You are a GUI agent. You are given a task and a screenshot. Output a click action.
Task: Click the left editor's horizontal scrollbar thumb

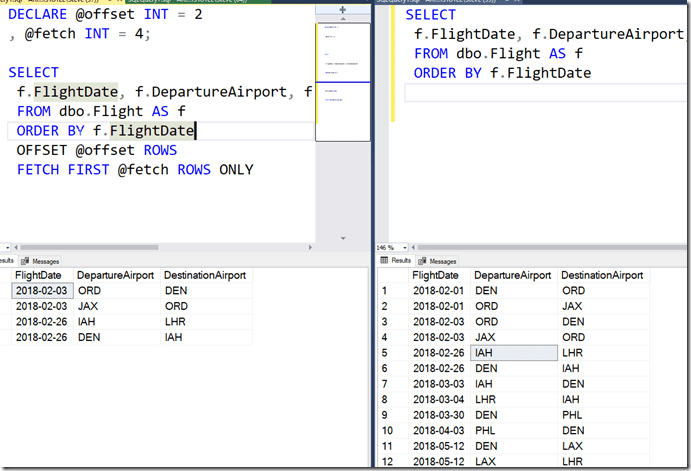pyautogui.click(x=89, y=248)
